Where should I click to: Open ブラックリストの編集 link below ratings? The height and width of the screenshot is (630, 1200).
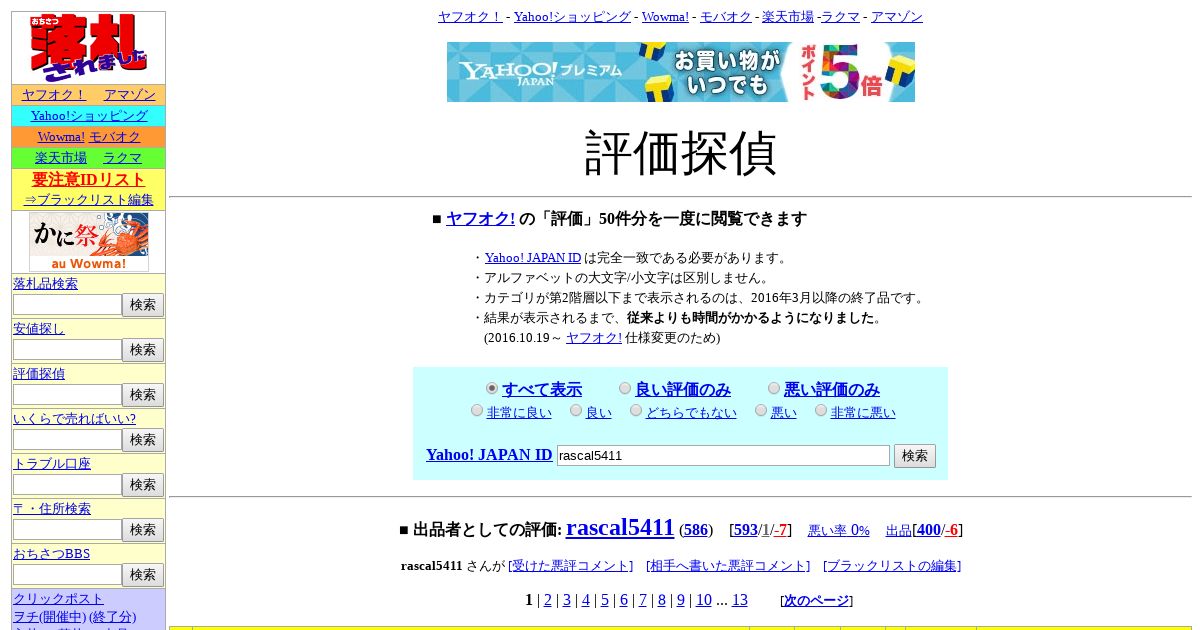point(892,566)
